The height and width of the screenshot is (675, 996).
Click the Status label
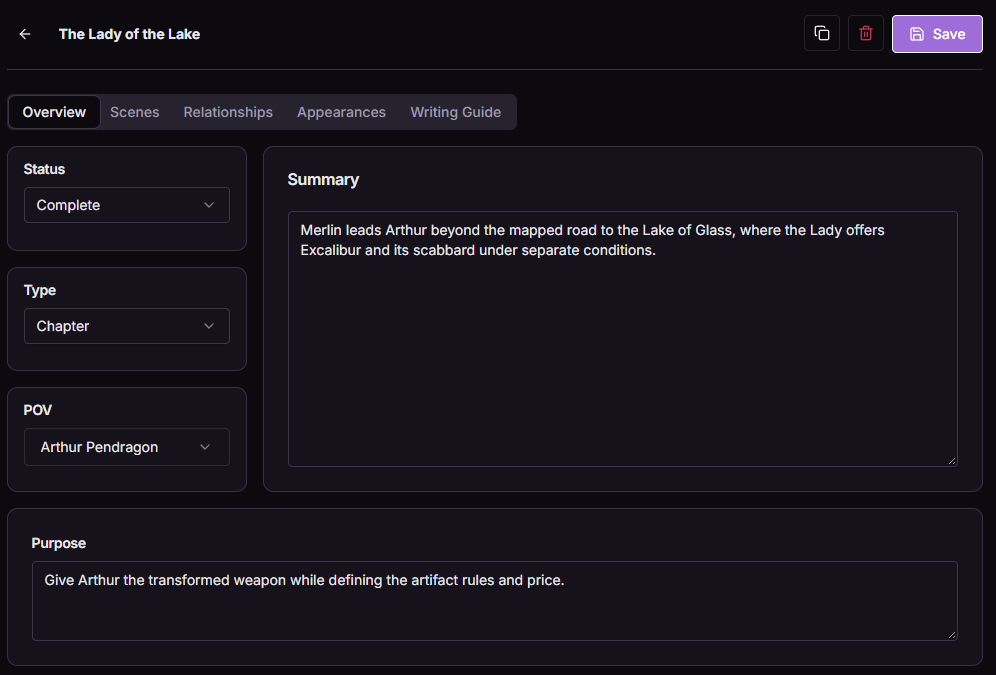click(x=44, y=170)
